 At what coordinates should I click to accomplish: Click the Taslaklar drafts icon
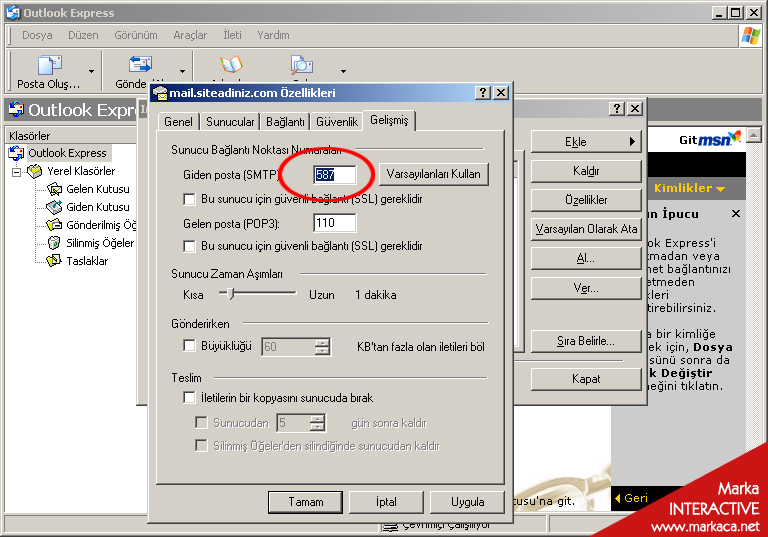pos(54,261)
